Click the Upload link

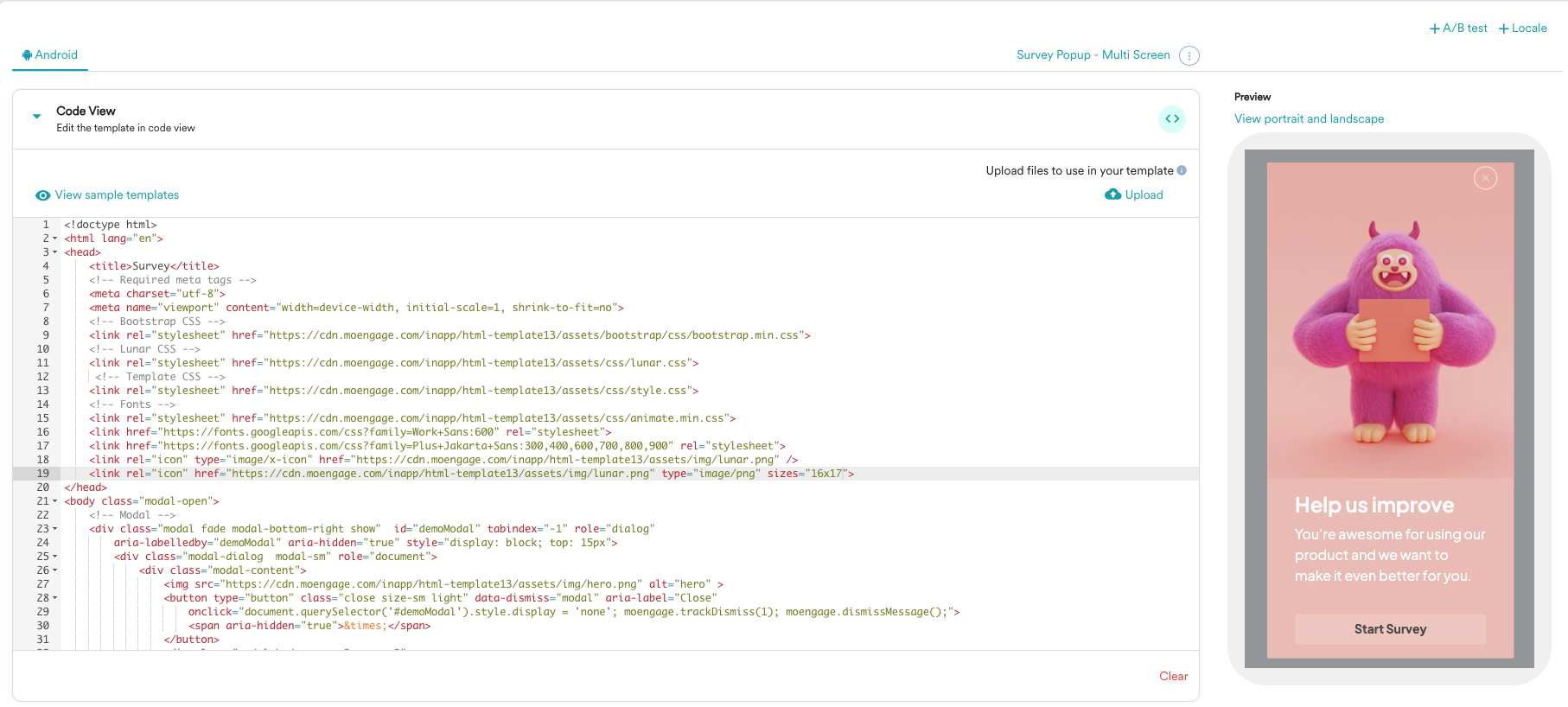point(1144,194)
